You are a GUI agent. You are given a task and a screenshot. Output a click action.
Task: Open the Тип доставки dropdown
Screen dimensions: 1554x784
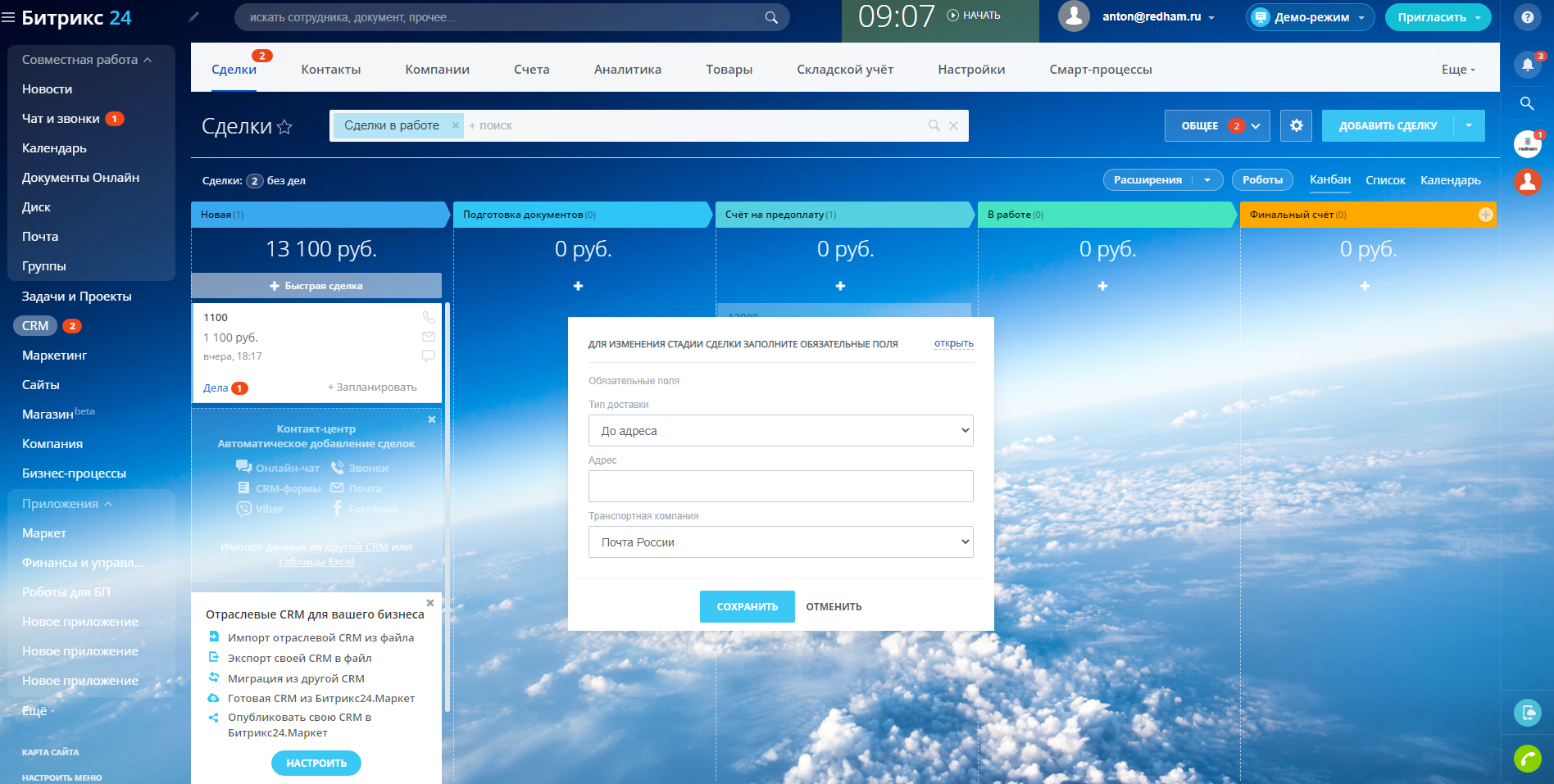coord(780,431)
